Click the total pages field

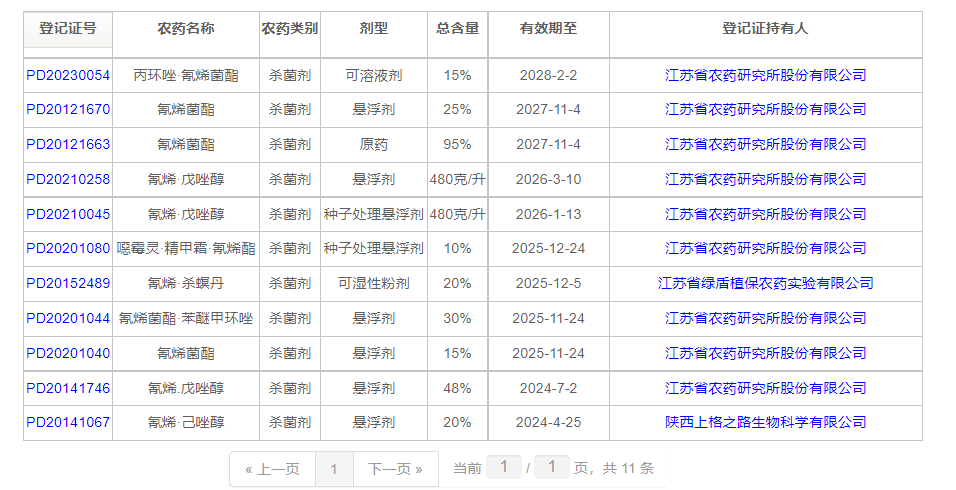tap(552, 467)
